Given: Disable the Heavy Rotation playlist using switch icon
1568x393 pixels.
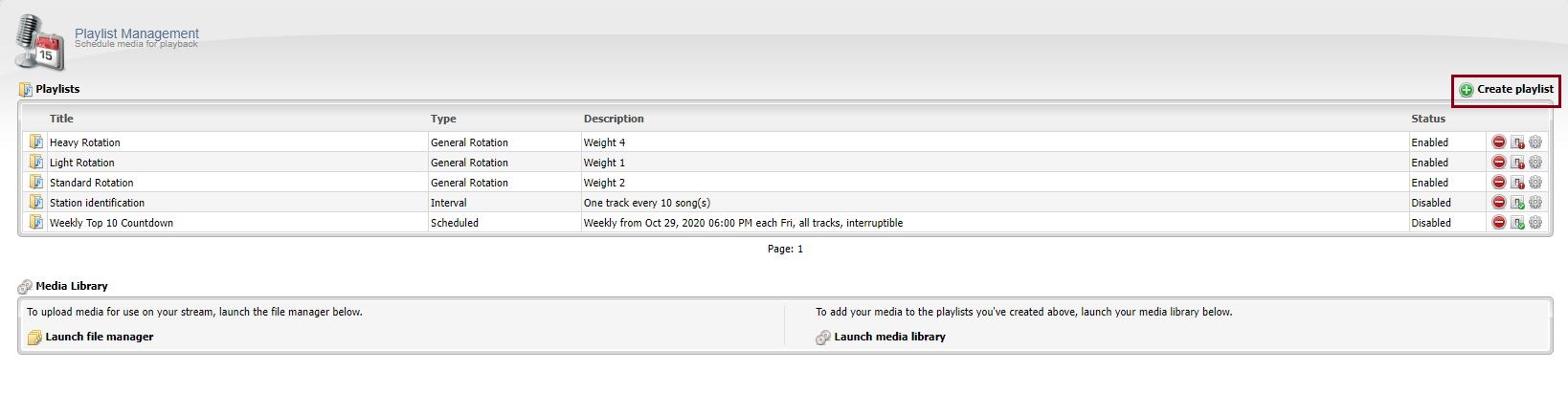Looking at the screenshot, I should [x=1517, y=142].
